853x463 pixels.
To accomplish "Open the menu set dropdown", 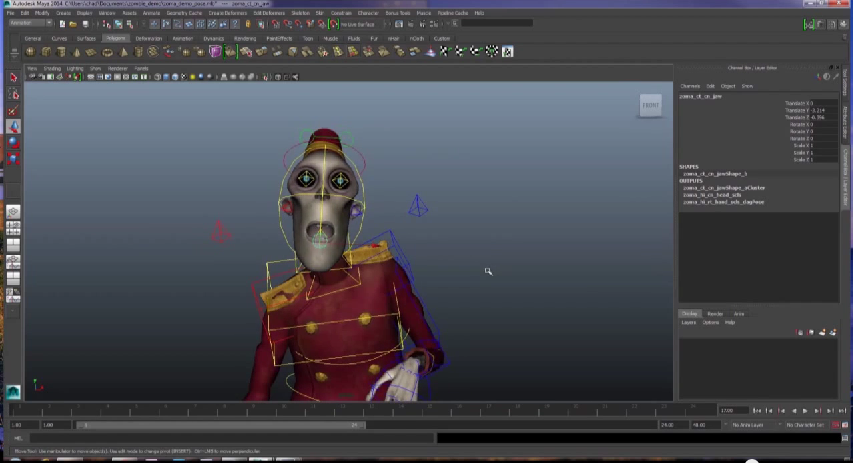I will [28, 23].
